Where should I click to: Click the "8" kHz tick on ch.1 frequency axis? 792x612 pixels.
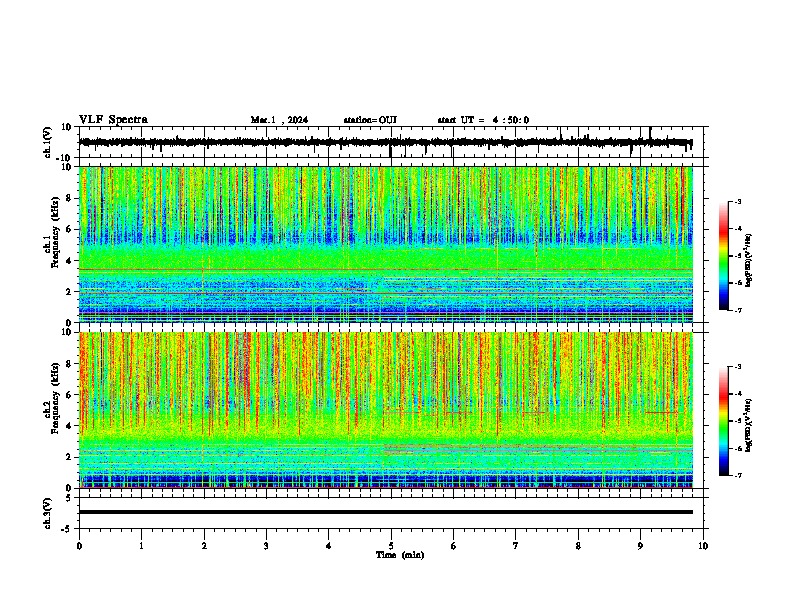(70, 198)
